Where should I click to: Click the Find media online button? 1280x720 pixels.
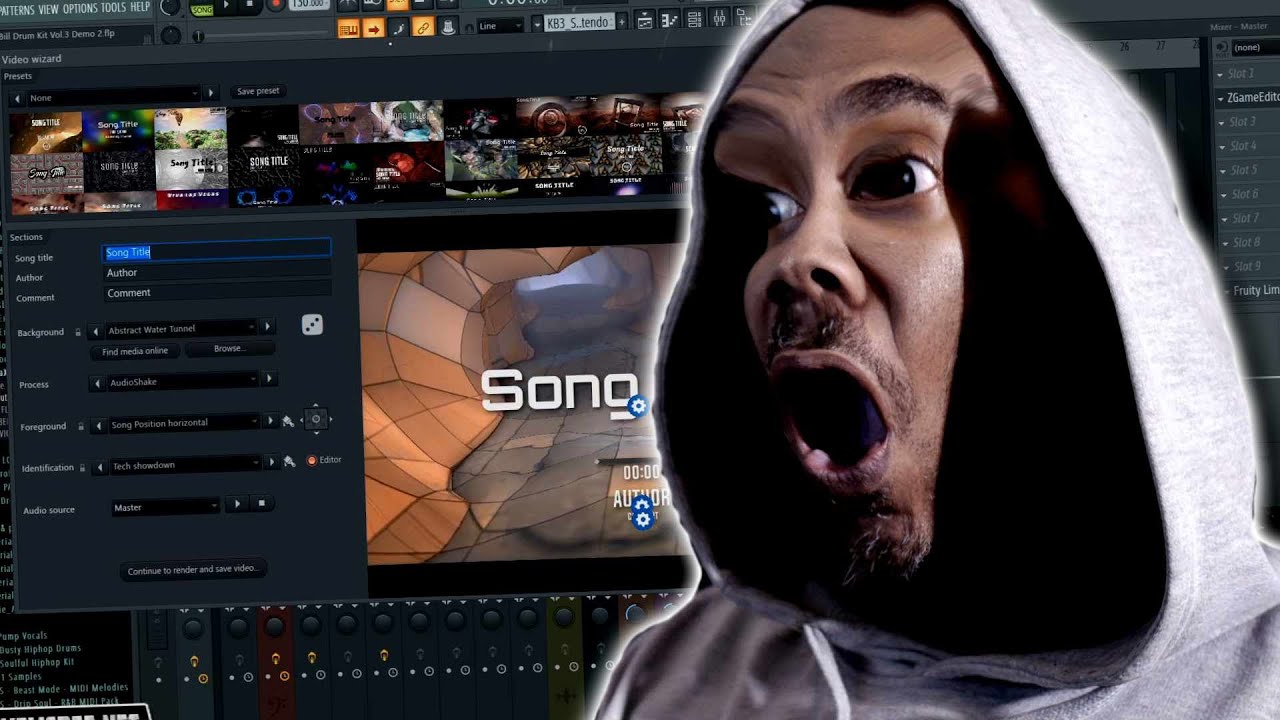136,350
